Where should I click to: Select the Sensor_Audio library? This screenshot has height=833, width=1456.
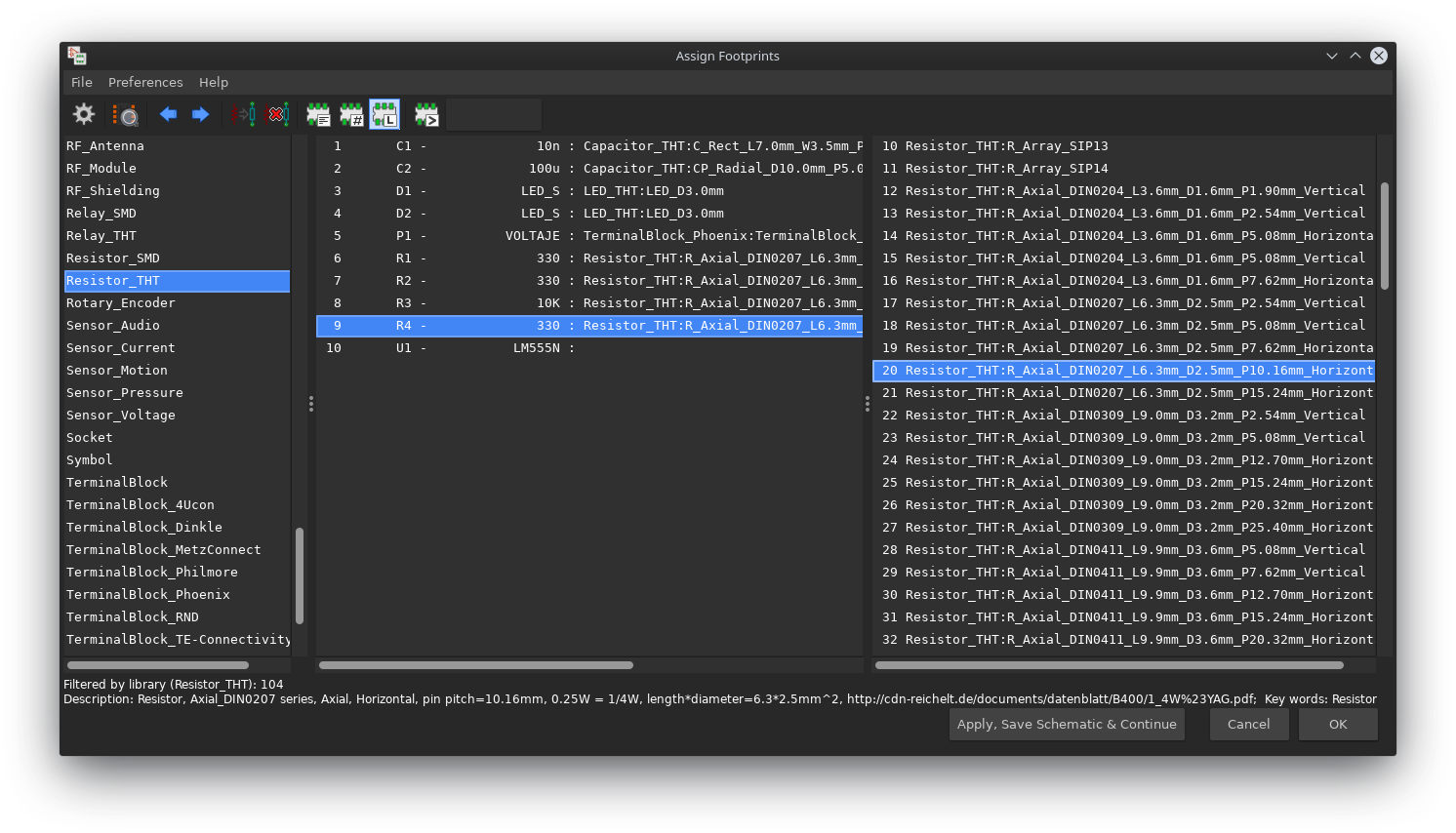click(177, 325)
